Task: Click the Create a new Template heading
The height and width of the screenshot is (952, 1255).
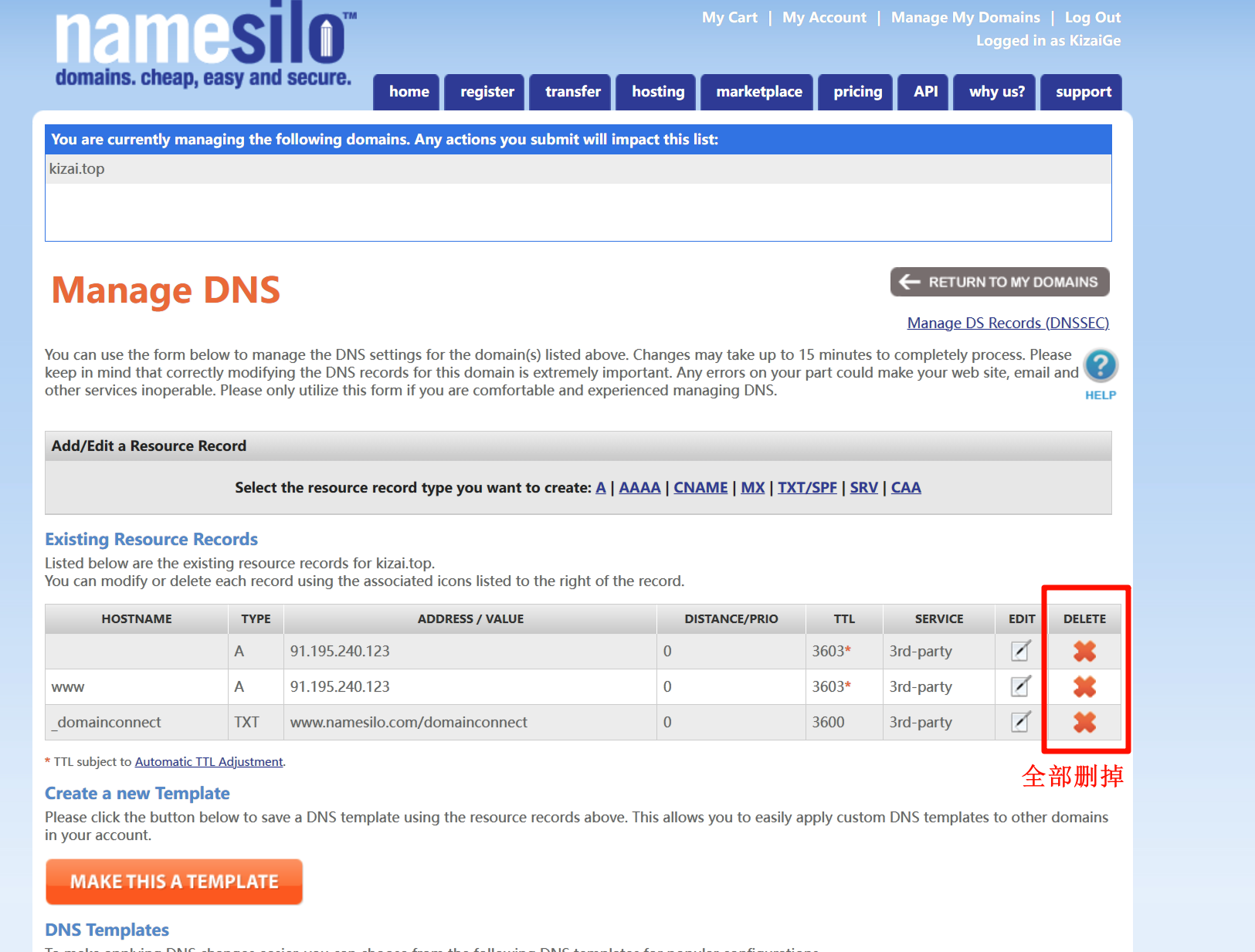Action: (137, 793)
